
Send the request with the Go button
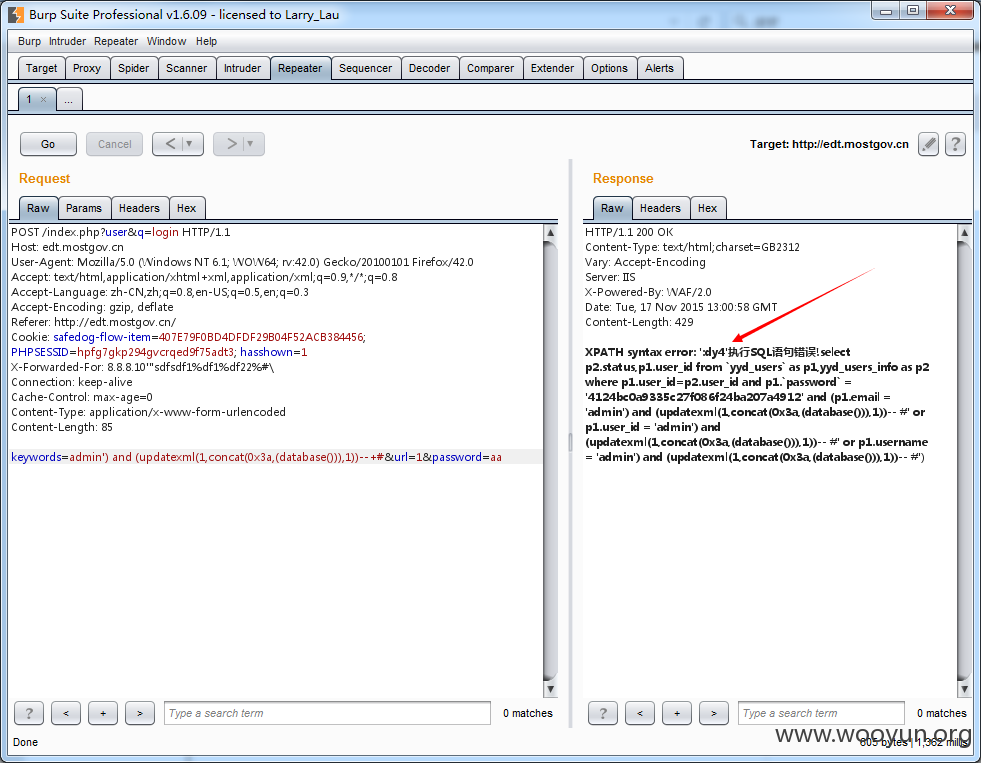point(48,144)
